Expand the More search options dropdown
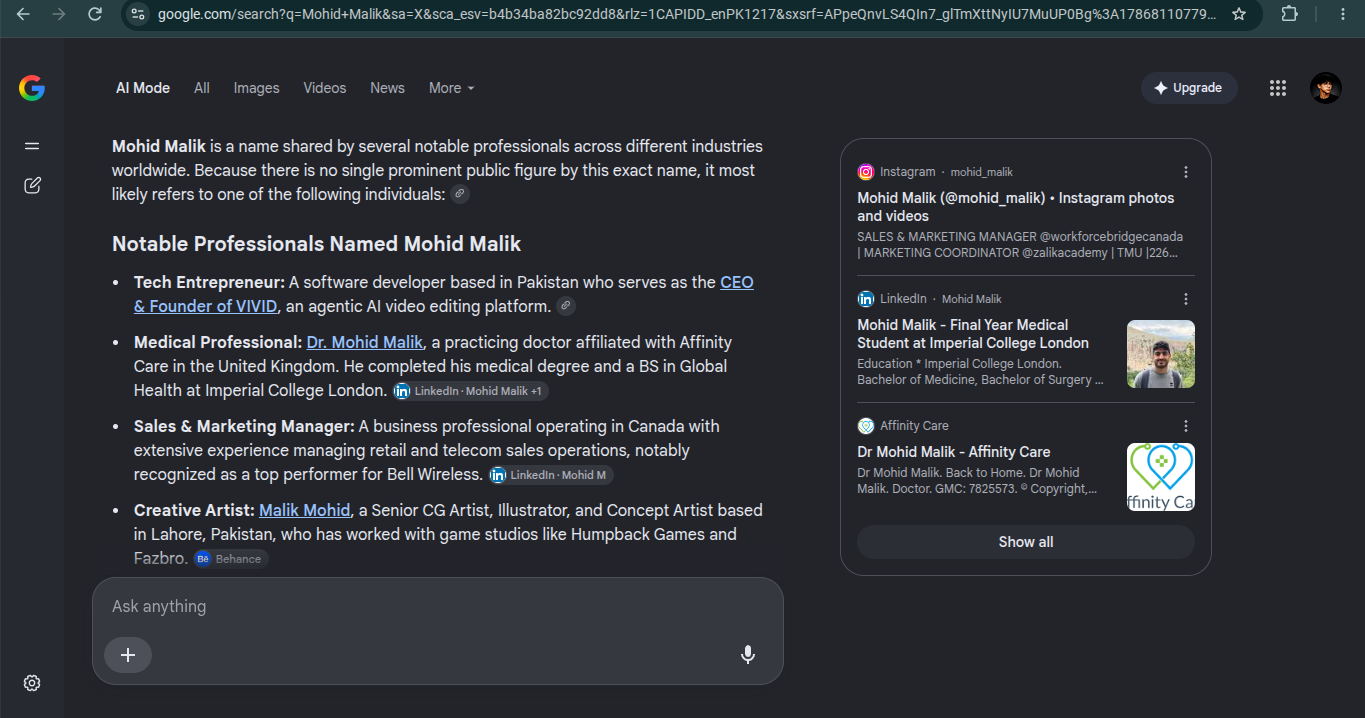Image resolution: width=1365 pixels, height=718 pixels. click(452, 88)
